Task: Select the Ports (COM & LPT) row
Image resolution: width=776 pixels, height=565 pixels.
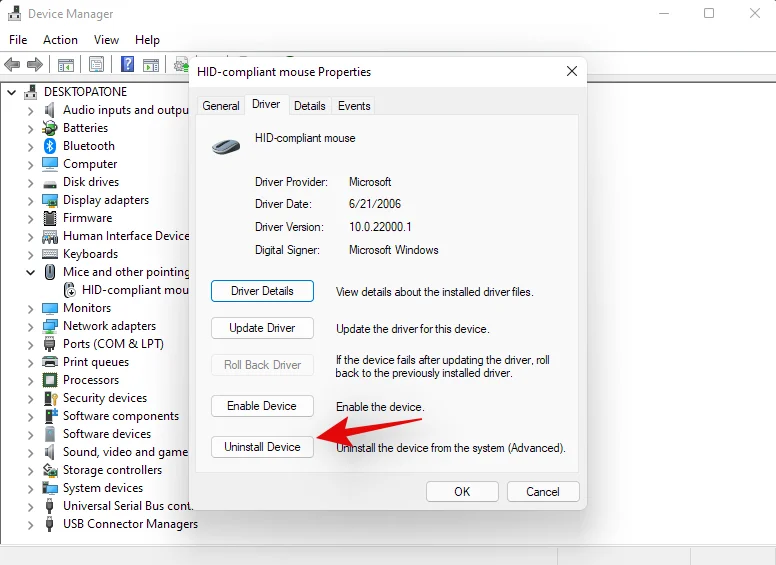Action: (103, 344)
